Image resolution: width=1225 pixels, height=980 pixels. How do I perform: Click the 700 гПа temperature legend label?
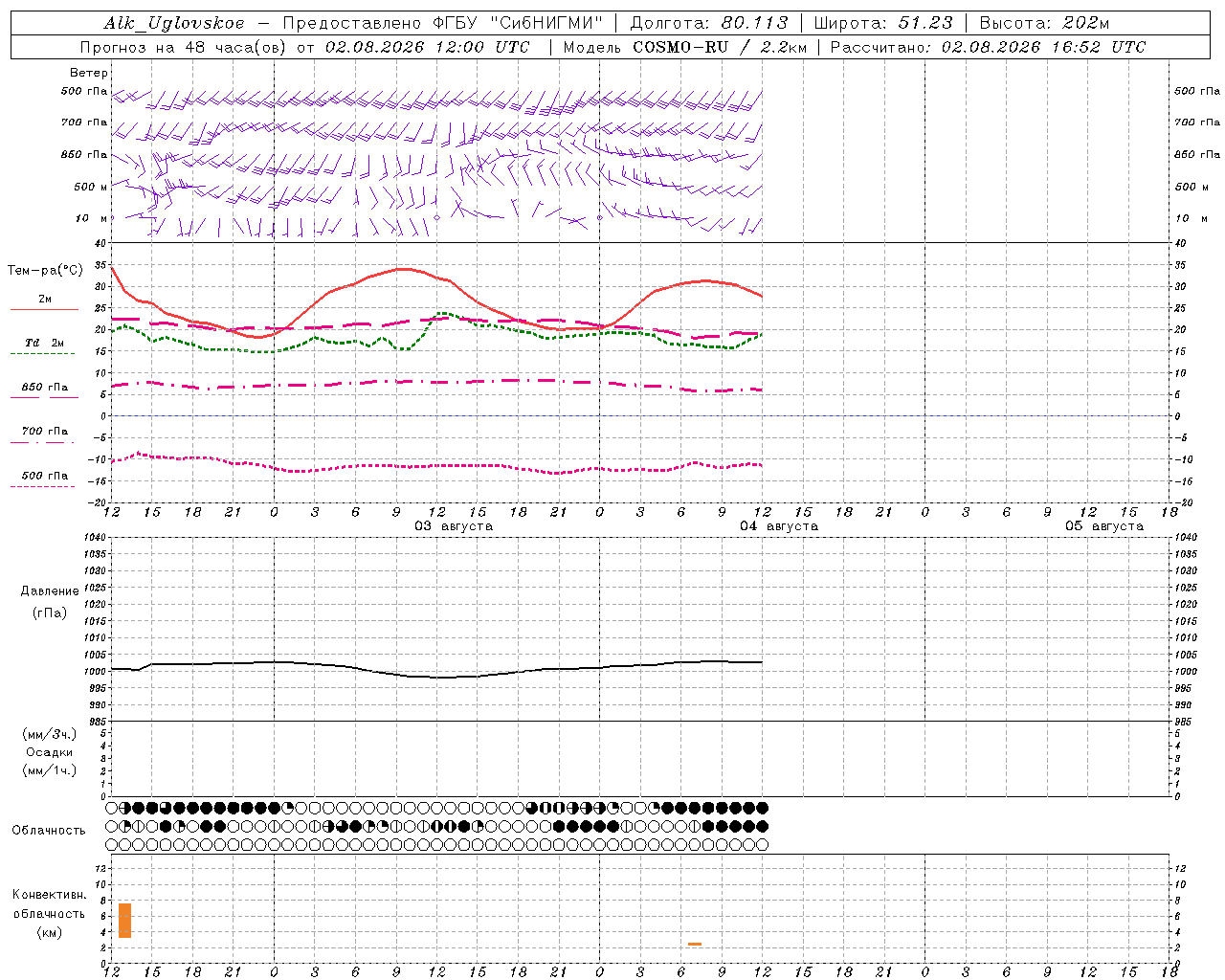click(45, 432)
